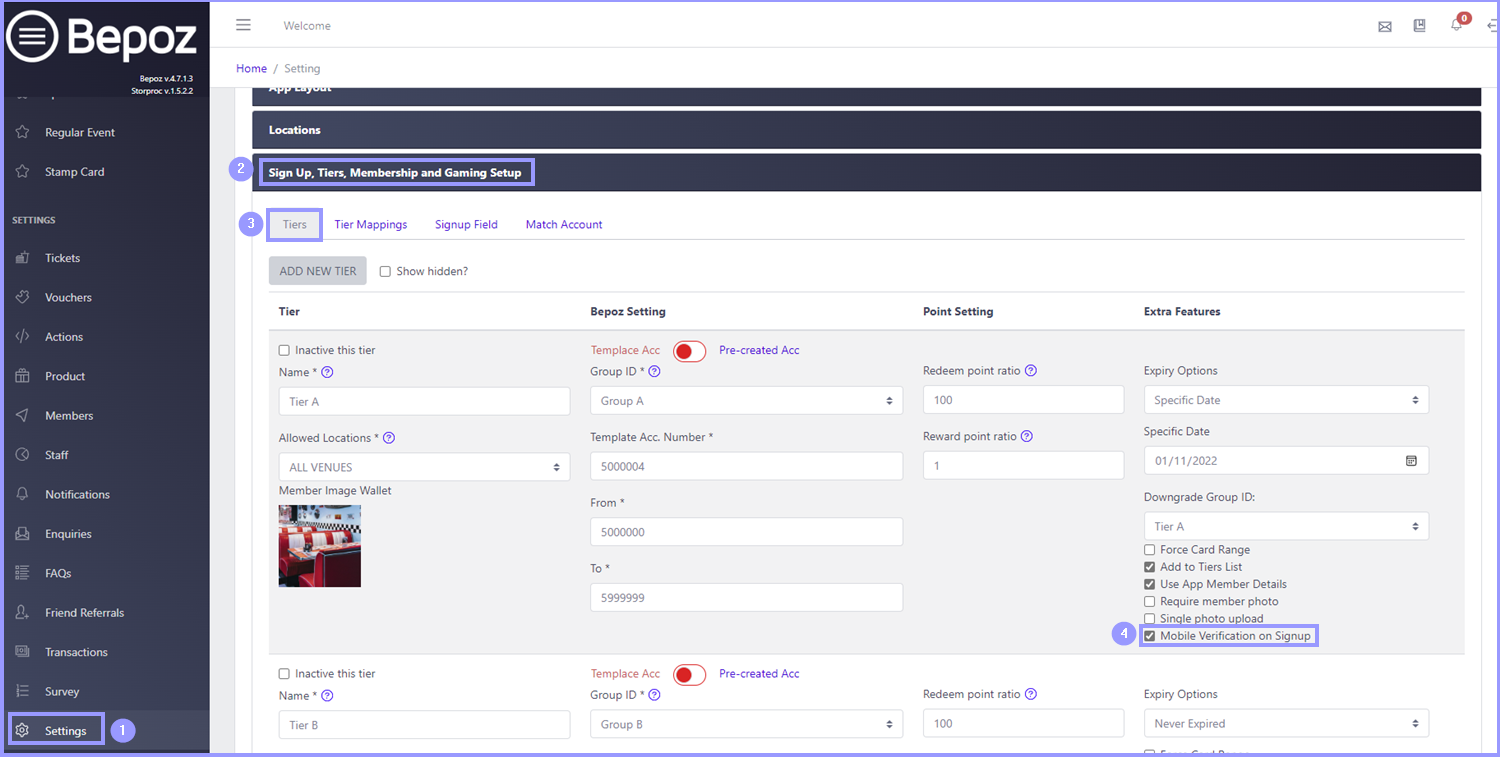Follow the Home breadcrumb link
Screen dimensions: 1500x757
tap(251, 69)
